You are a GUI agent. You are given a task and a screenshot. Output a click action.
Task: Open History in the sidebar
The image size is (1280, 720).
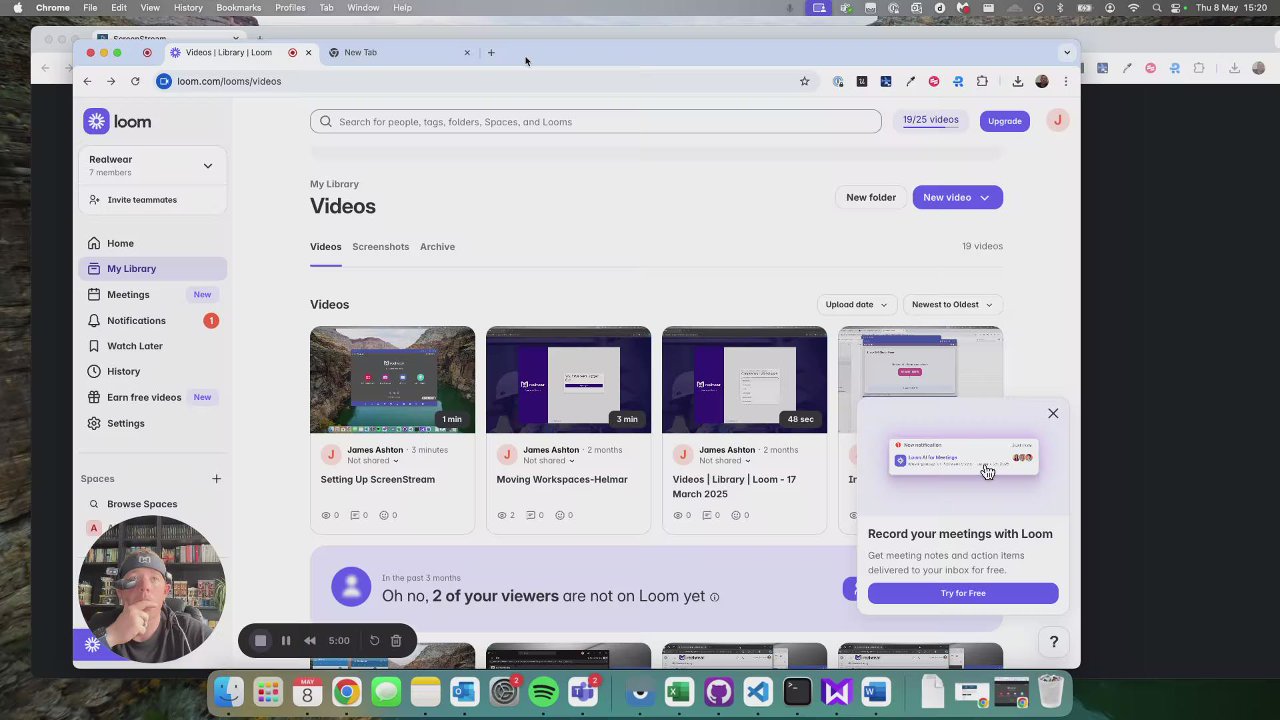123,371
